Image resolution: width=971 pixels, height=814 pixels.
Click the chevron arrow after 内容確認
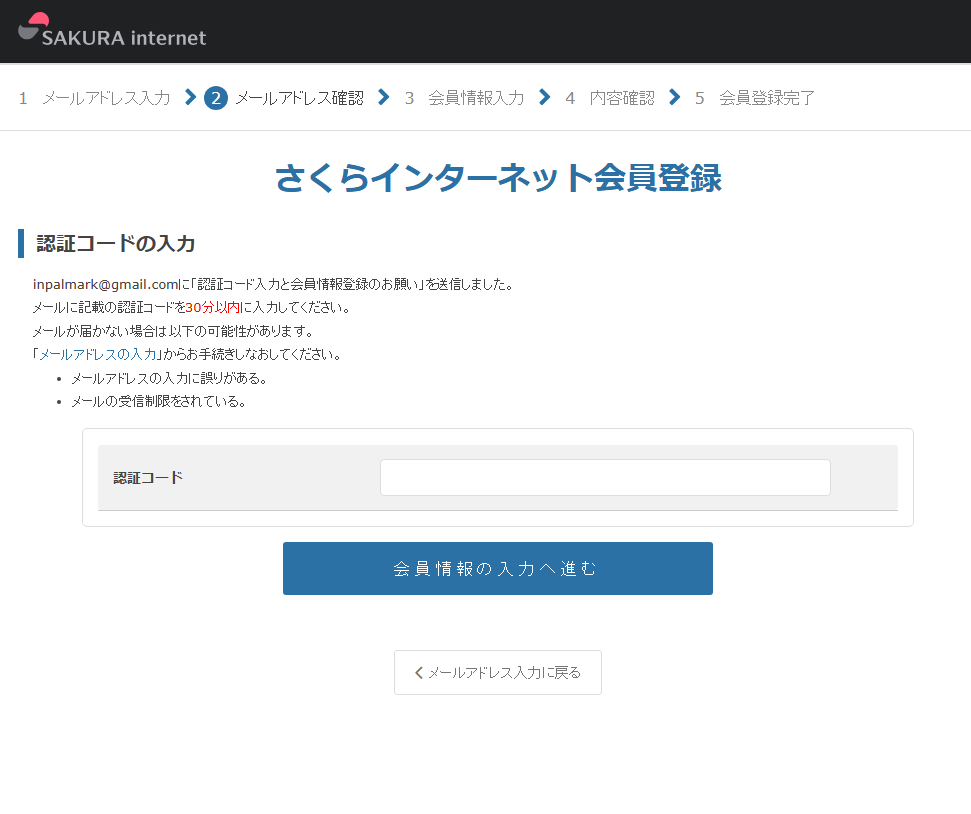[x=675, y=97]
